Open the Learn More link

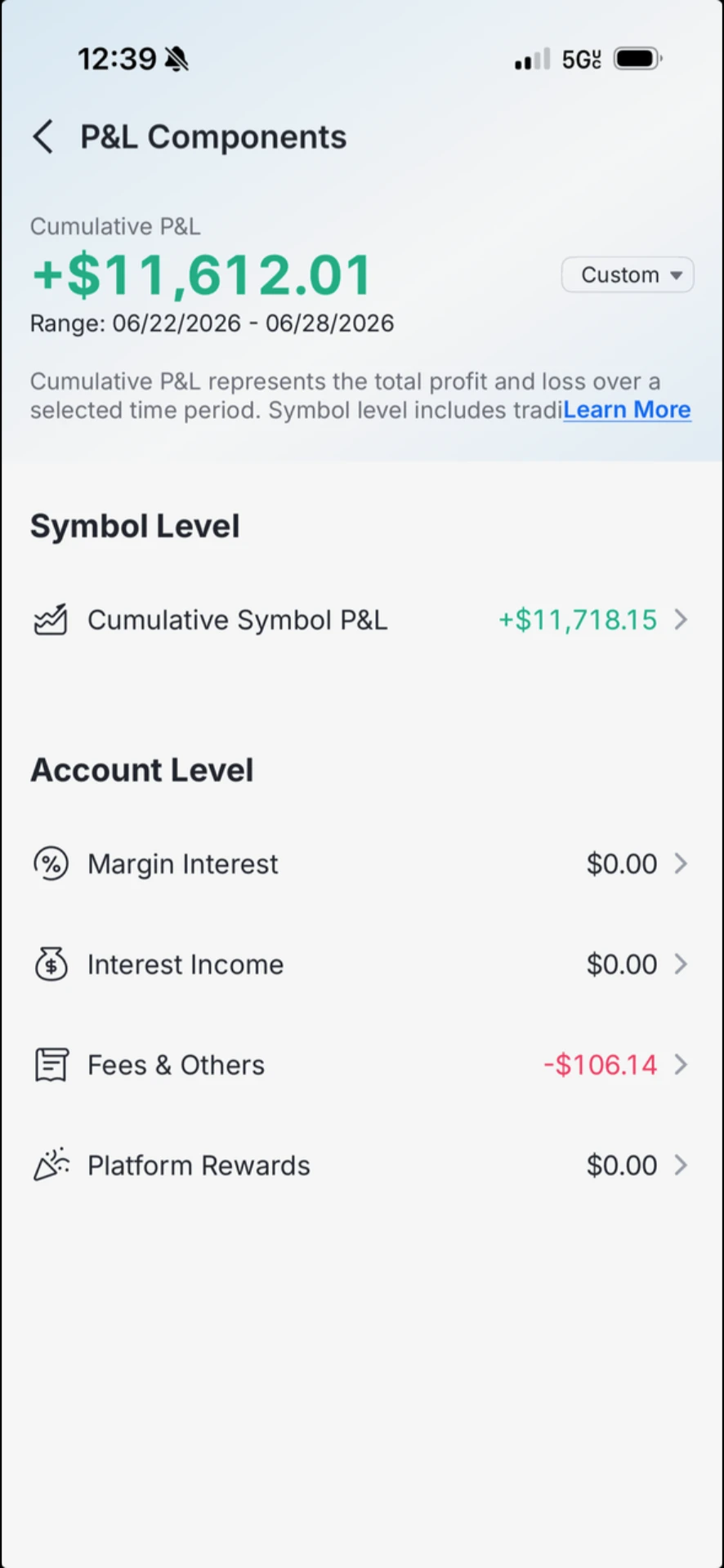pyautogui.click(x=627, y=410)
